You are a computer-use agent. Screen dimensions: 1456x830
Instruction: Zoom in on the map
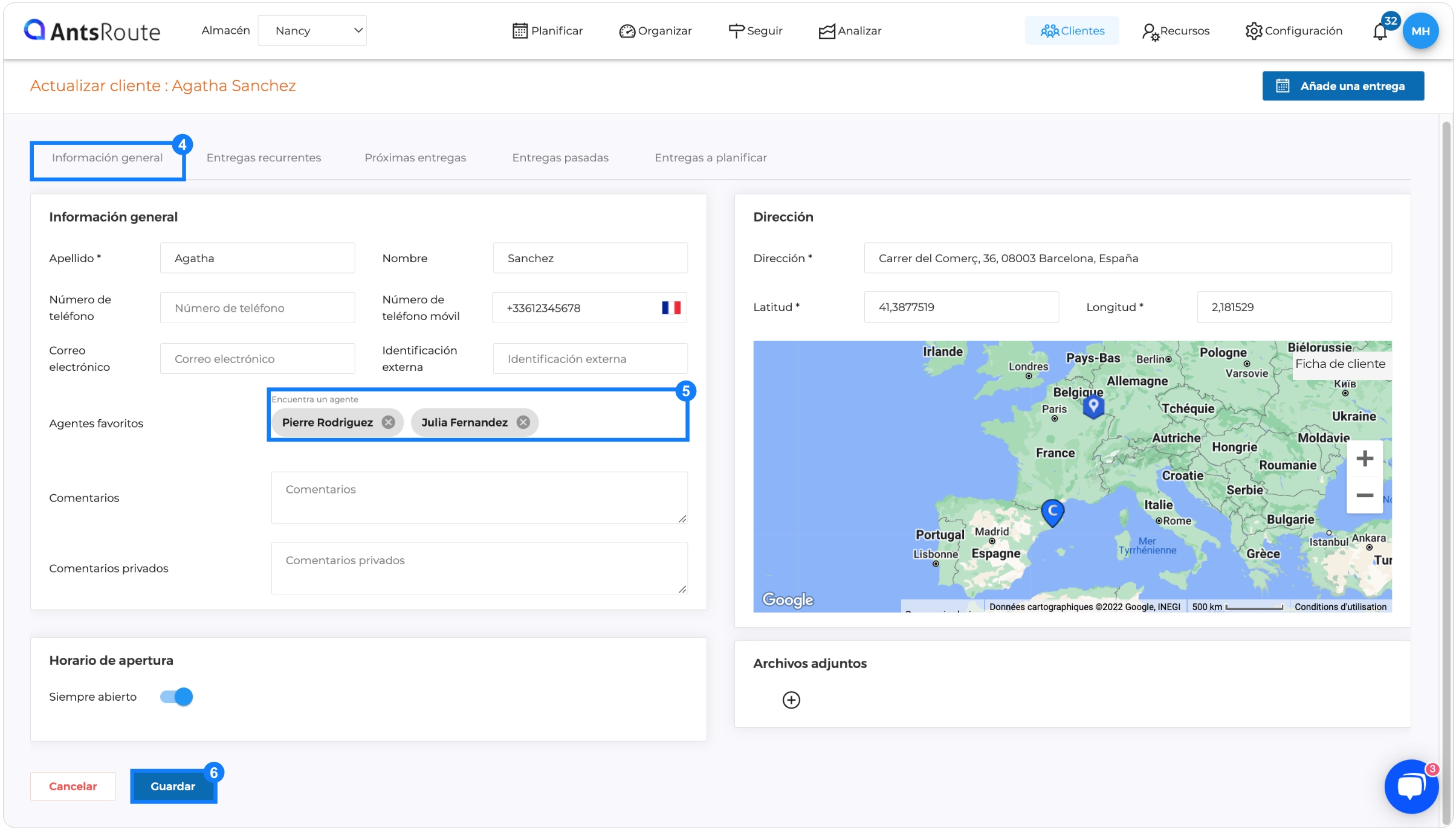(x=1364, y=458)
